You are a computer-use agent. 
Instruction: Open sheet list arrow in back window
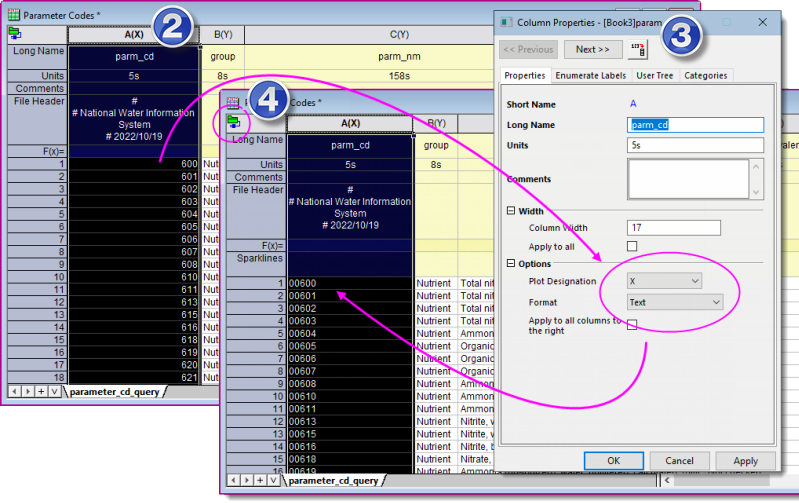pyautogui.click(x=54, y=391)
